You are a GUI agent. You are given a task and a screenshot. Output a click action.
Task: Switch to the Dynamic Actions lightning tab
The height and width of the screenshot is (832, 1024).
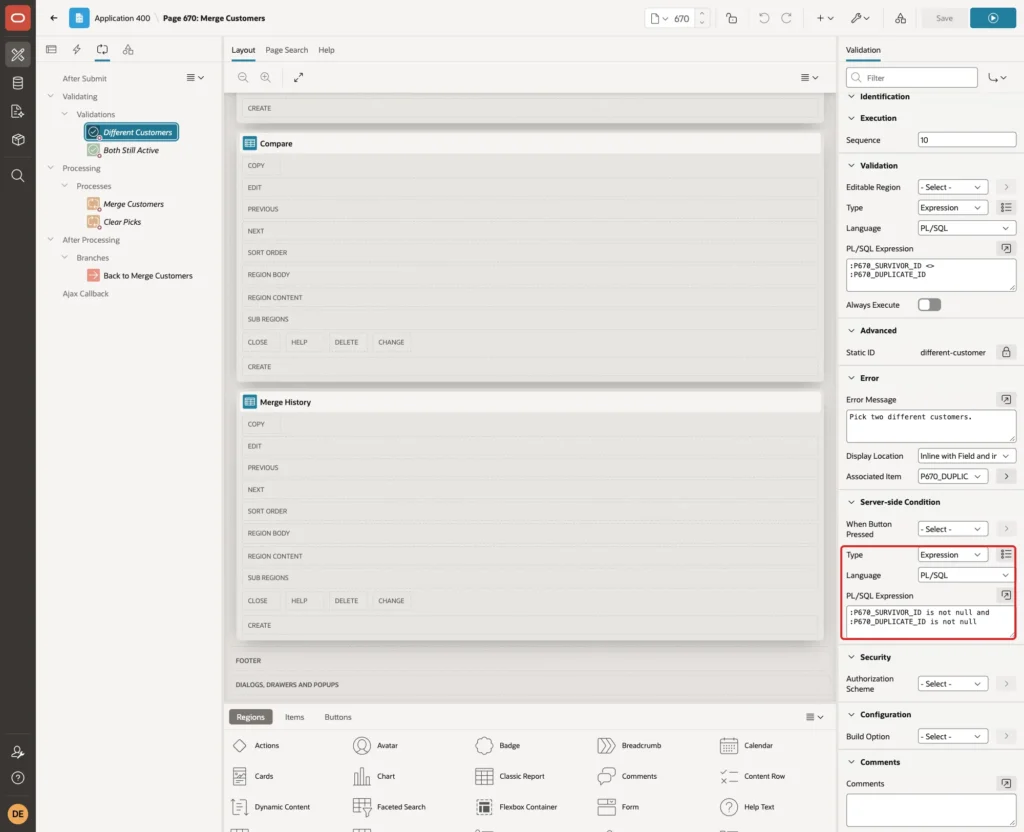(76, 50)
